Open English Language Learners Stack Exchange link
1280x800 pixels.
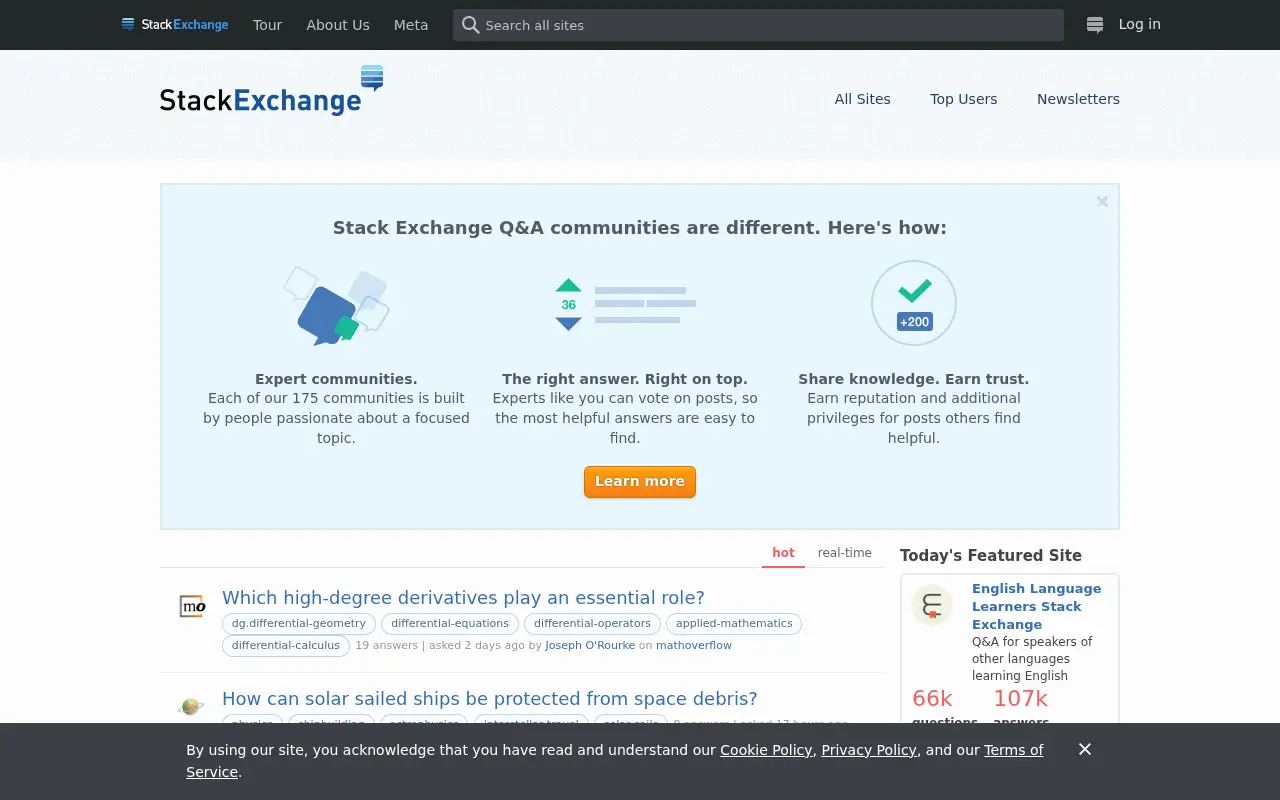1037,606
